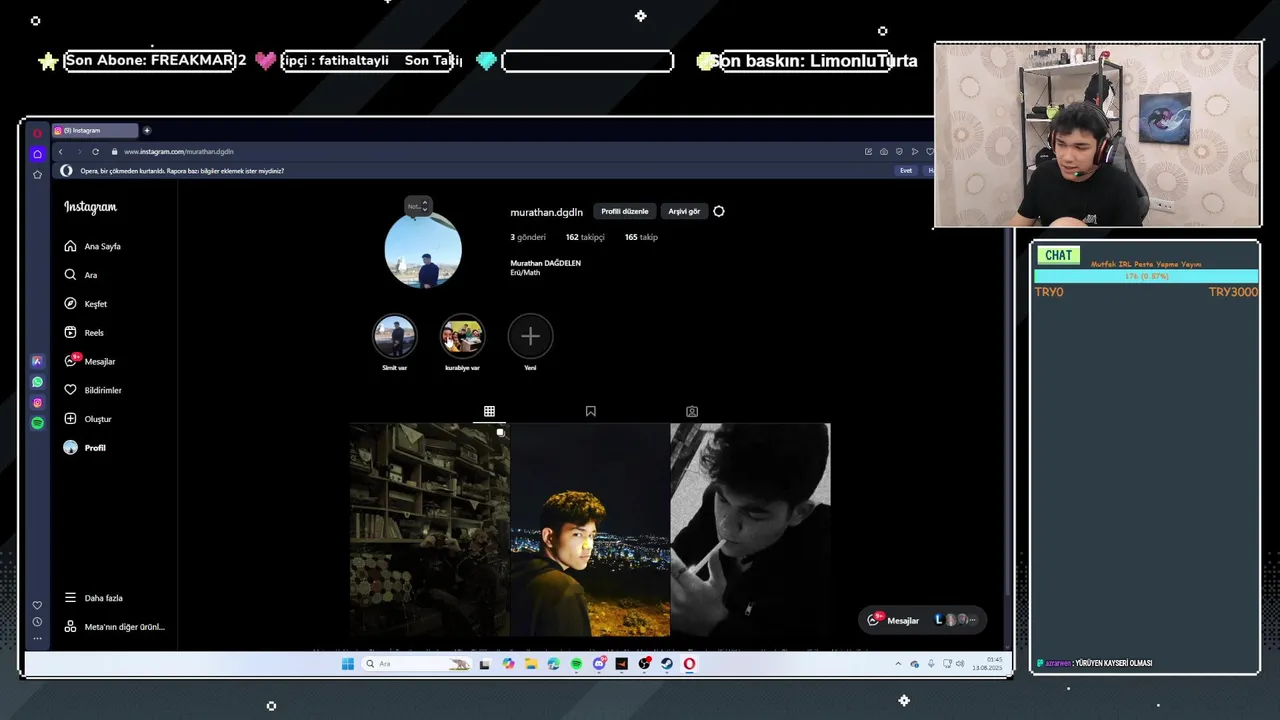Open the Opera sidebar history clock
The image size is (1280, 720).
click(x=37, y=622)
